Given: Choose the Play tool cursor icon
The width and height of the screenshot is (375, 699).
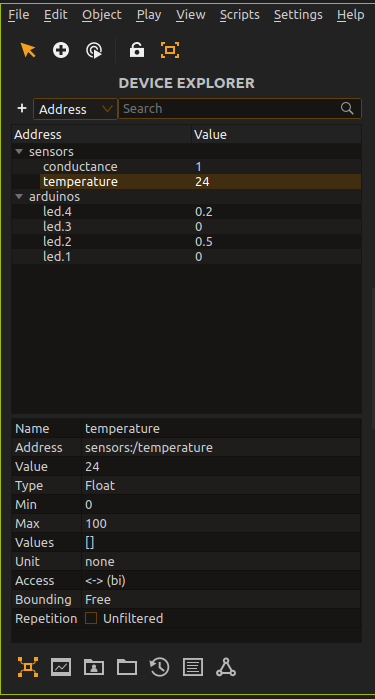Looking at the screenshot, I should coord(94,50).
